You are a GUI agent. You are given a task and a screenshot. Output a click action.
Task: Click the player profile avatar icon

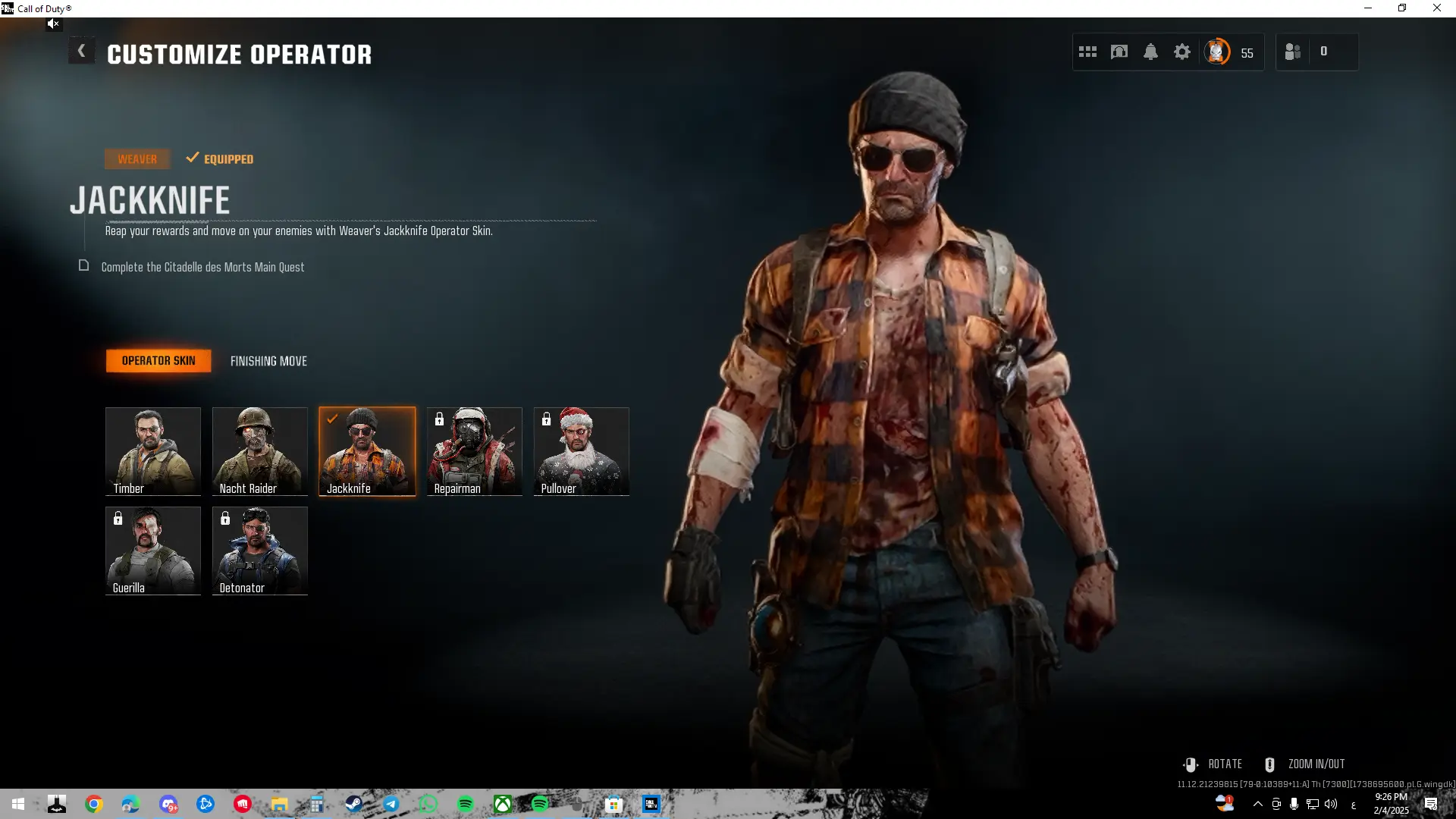point(1217,52)
